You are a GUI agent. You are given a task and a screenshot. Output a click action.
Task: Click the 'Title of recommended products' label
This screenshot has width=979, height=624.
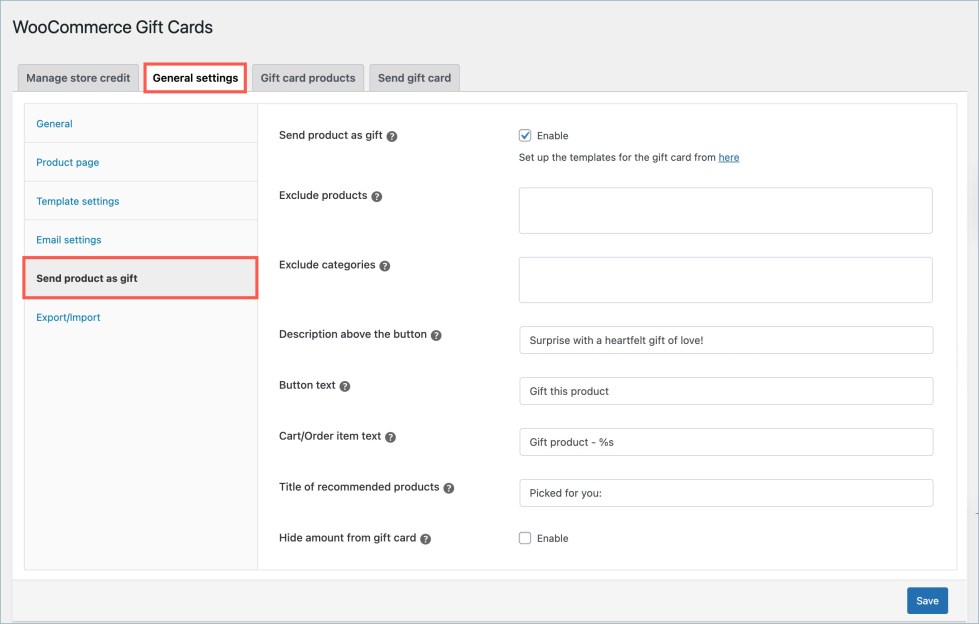(359, 487)
